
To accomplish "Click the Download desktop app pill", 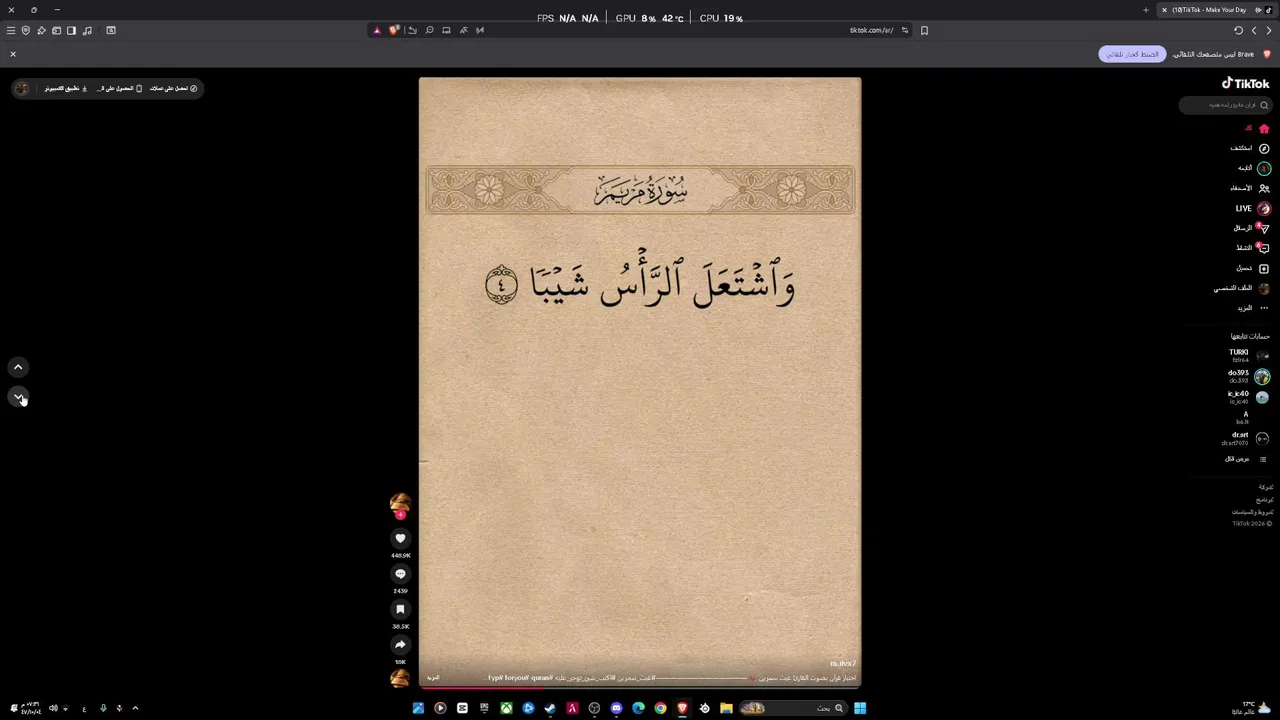I will click(66, 88).
